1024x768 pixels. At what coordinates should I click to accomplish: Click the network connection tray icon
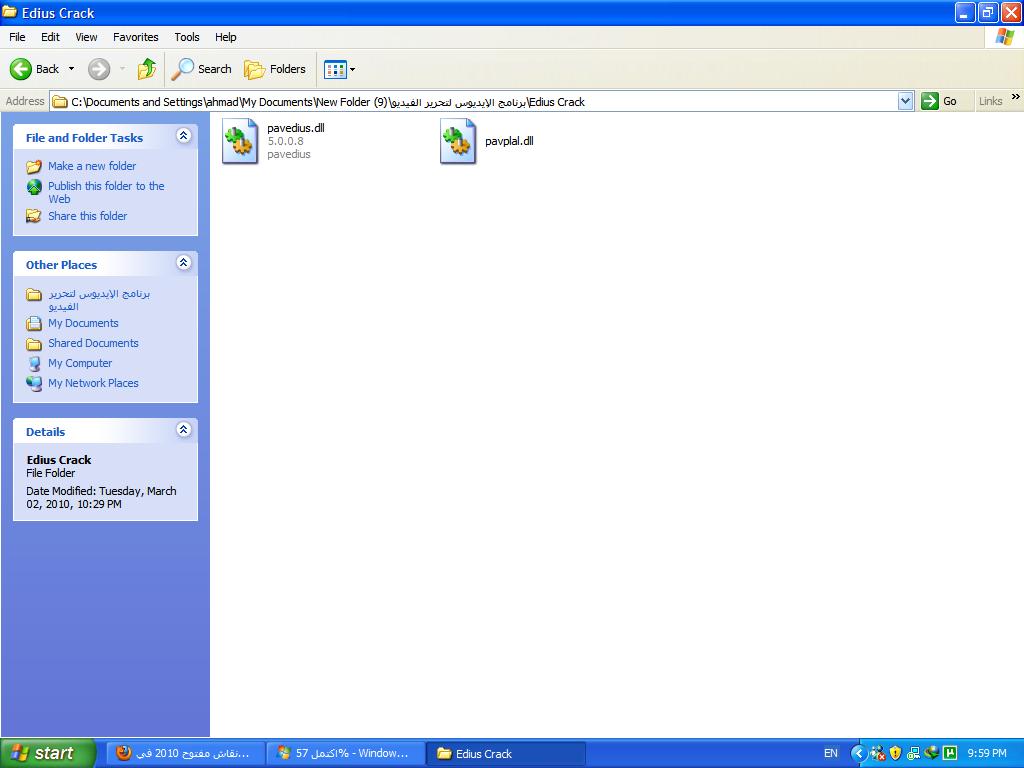point(913,754)
